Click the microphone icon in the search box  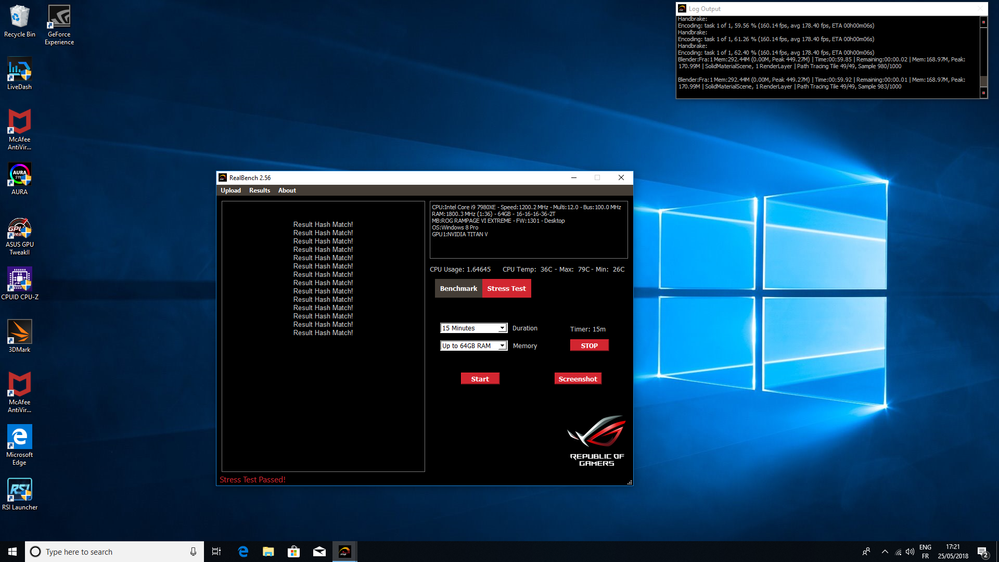(x=193, y=552)
